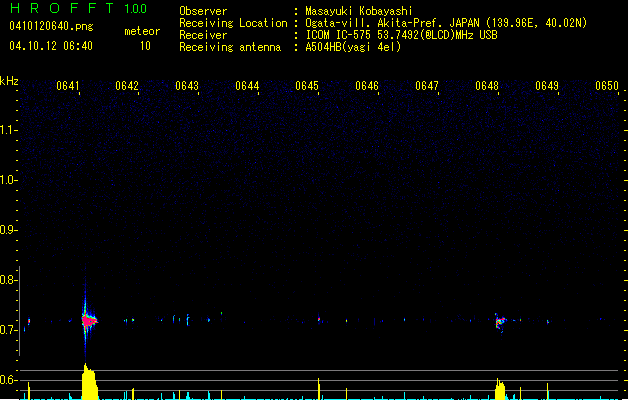Click the 0.8 kHz axis label

[x=7, y=280]
